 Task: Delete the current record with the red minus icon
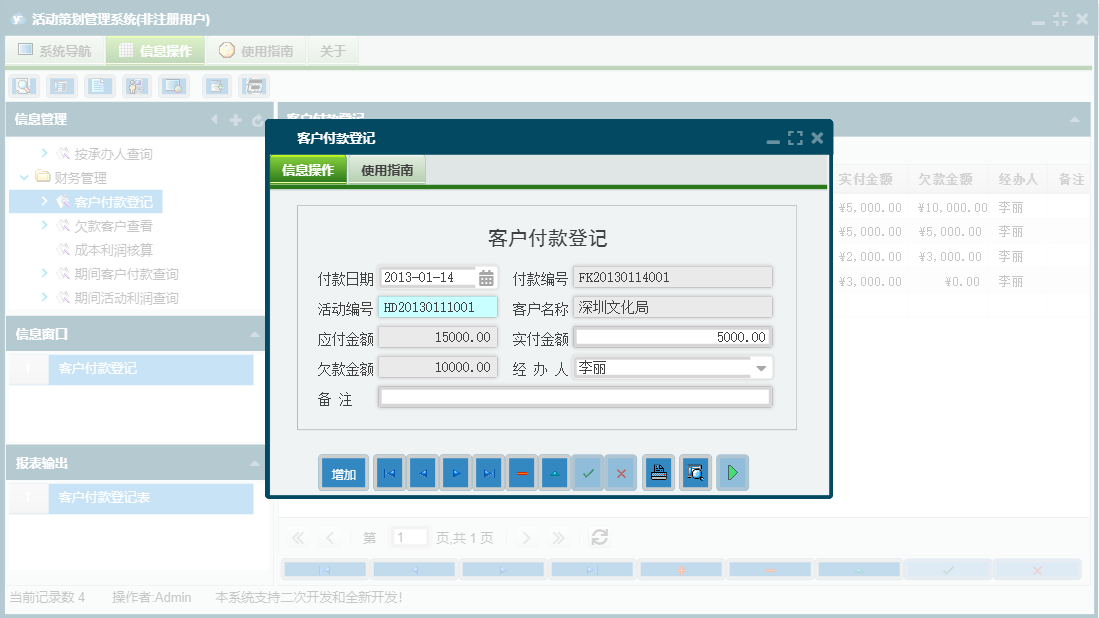tap(522, 472)
